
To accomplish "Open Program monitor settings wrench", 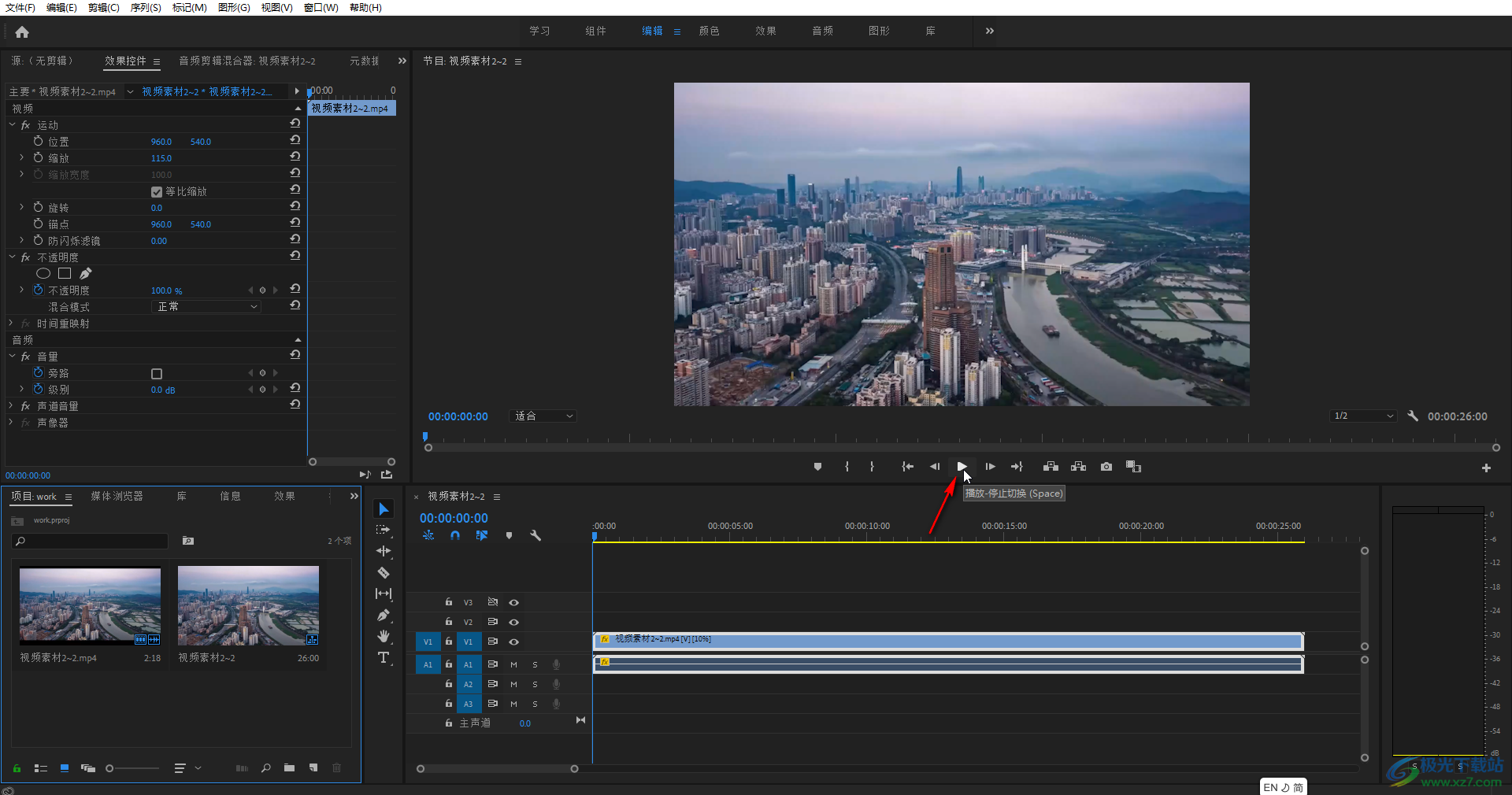I will (x=1413, y=416).
